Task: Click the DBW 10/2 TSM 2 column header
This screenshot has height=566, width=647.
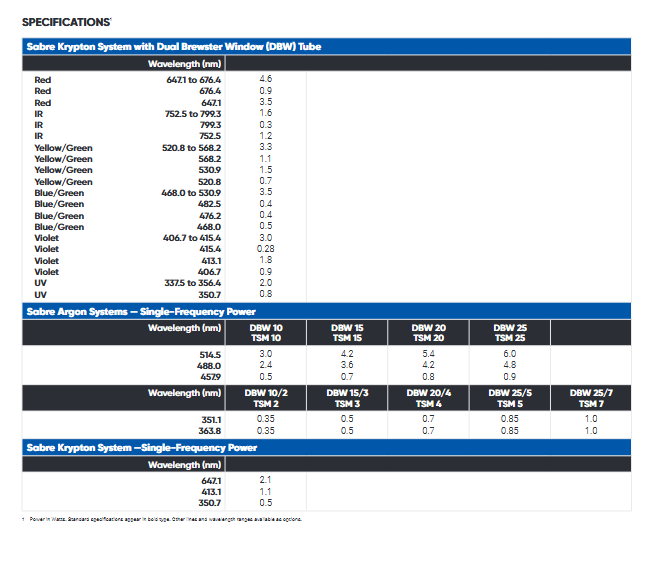Action: tap(266, 398)
